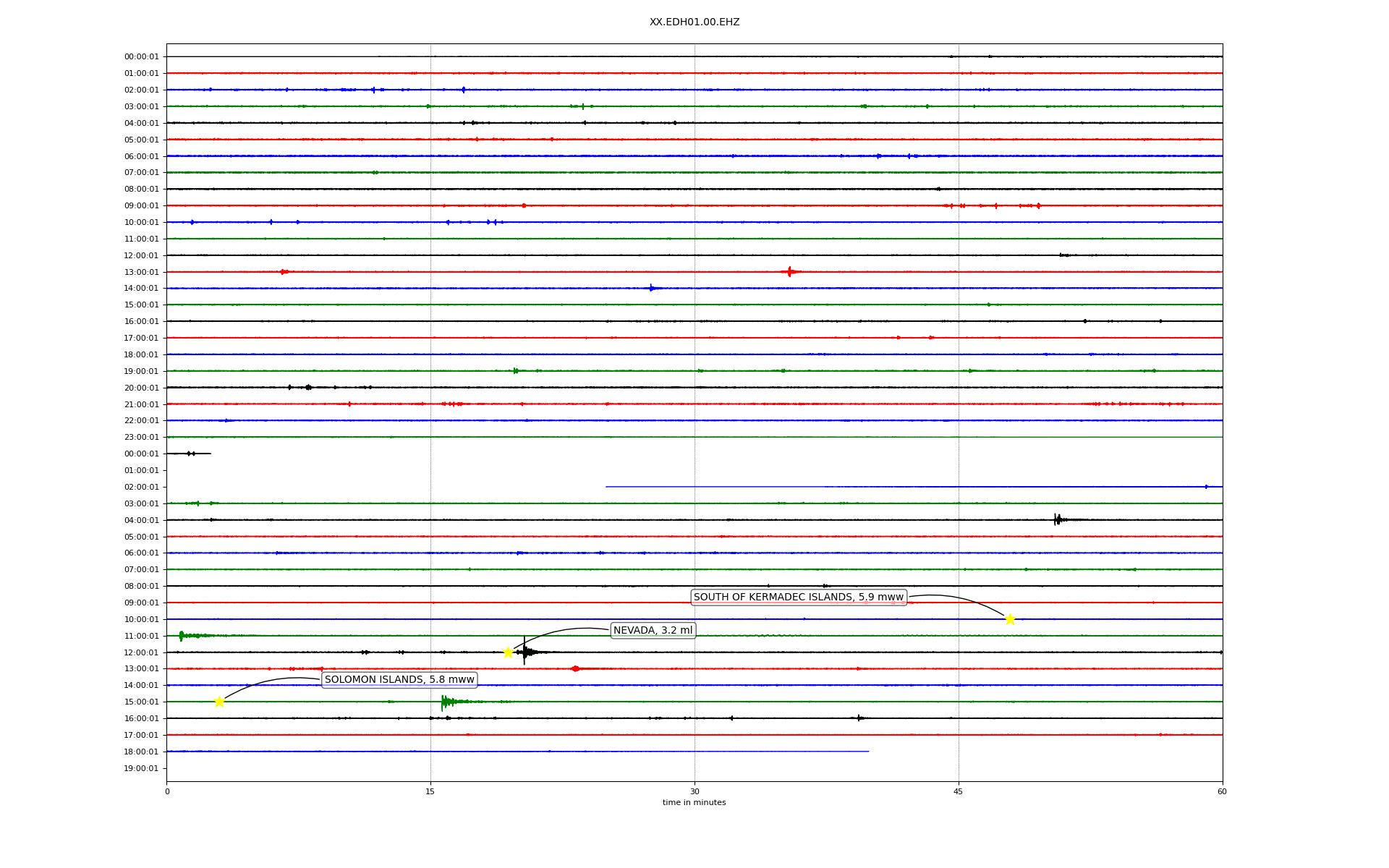Click the 60 tick on the x-axis
The image size is (1389, 868).
pos(1222,791)
